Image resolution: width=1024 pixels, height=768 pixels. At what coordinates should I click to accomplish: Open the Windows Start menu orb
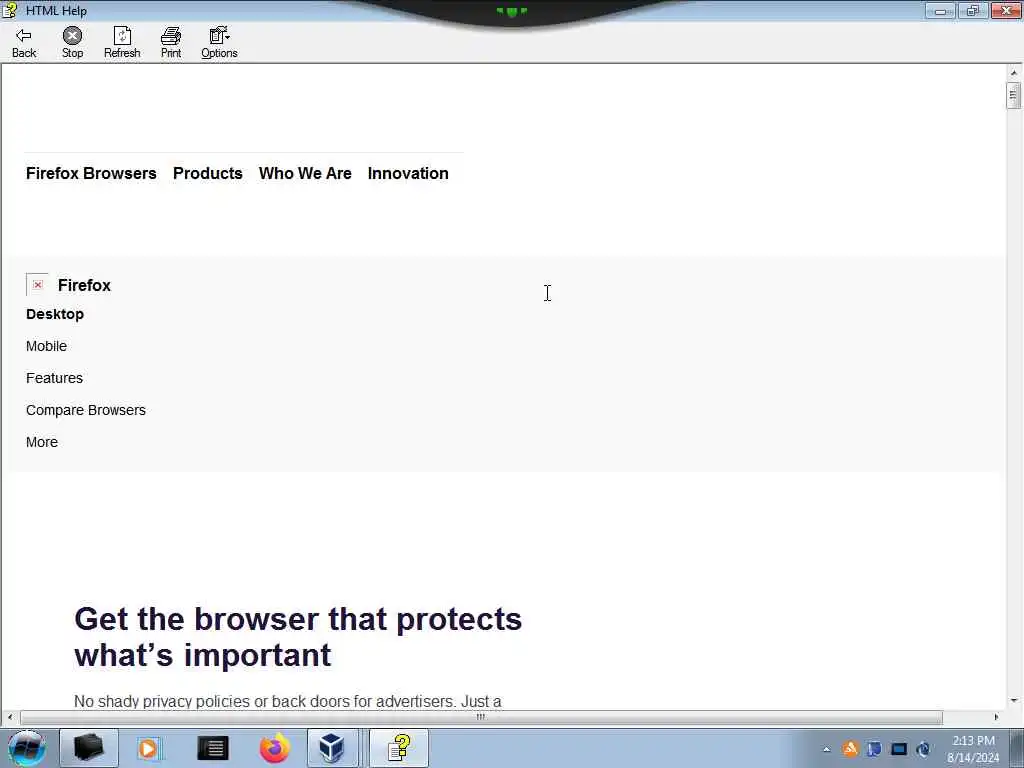(26, 748)
